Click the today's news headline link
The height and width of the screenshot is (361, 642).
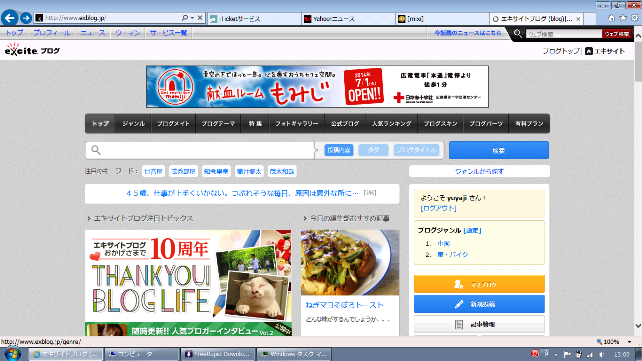468,33
